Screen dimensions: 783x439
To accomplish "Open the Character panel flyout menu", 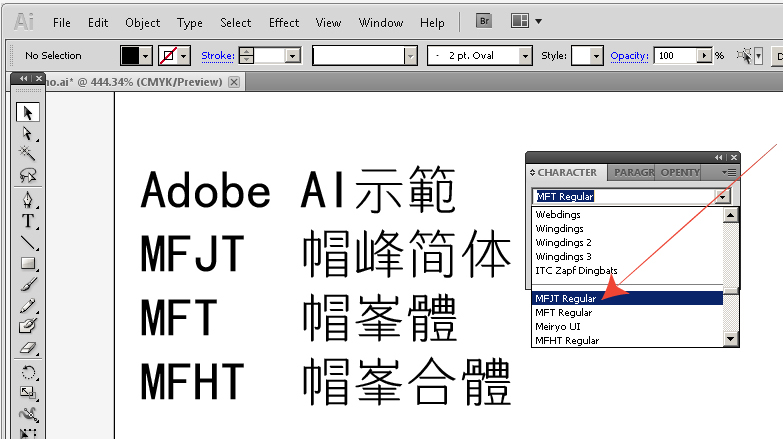I will coord(729,172).
